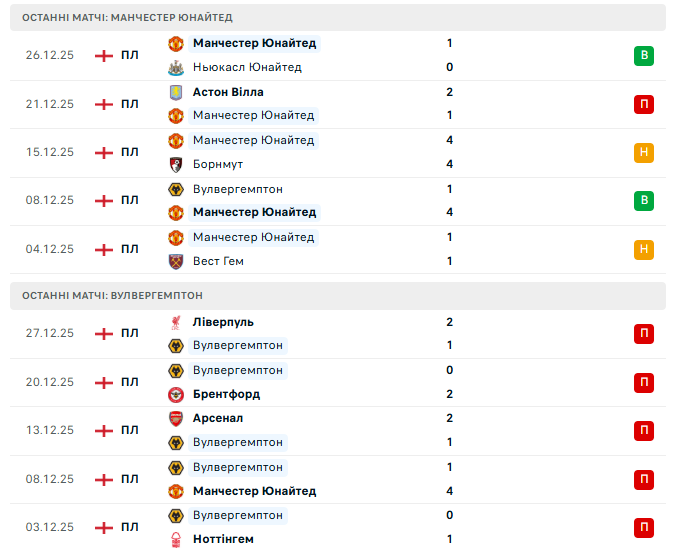The height and width of the screenshot is (552, 675).
Task: Click the orange Н badge for 15.12.25 match
Action: pos(644,153)
